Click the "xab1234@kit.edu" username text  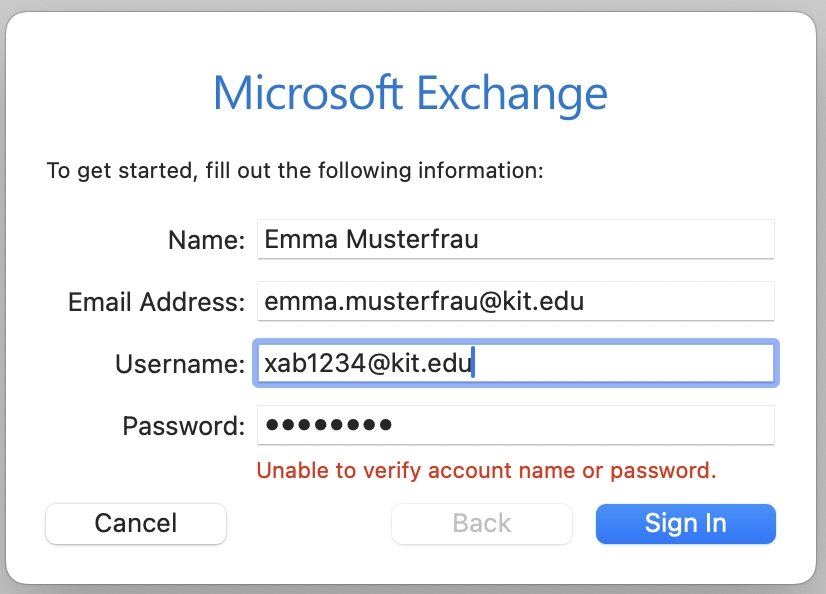pos(366,363)
